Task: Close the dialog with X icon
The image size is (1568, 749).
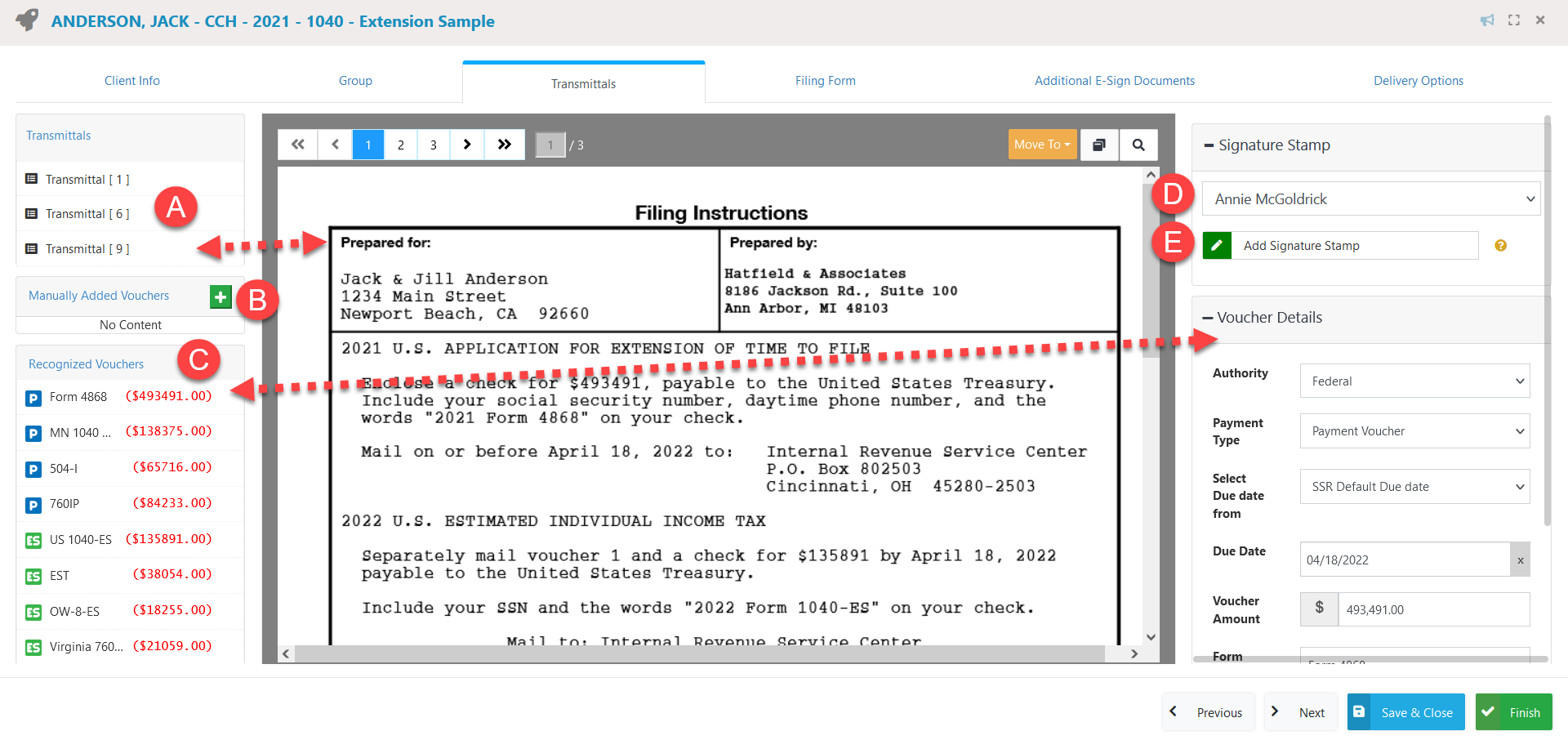Action: pyautogui.click(x=1540, y=20)
